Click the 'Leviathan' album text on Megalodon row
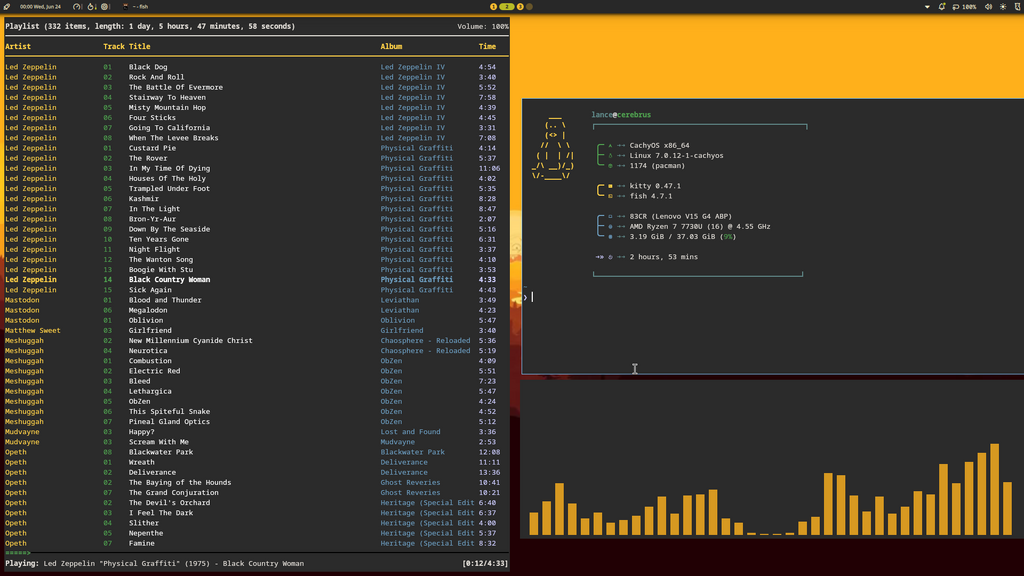This screenshot has height=576, width=1024. coord(400,310)
